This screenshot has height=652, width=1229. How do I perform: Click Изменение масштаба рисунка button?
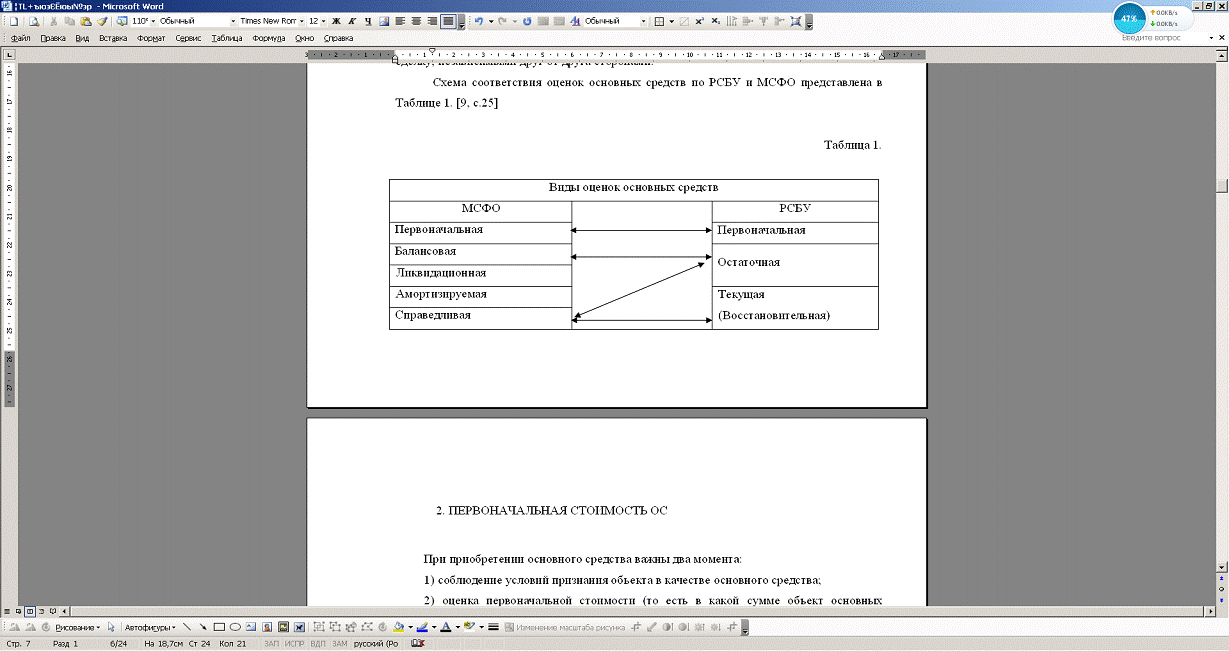click(565, 628)
